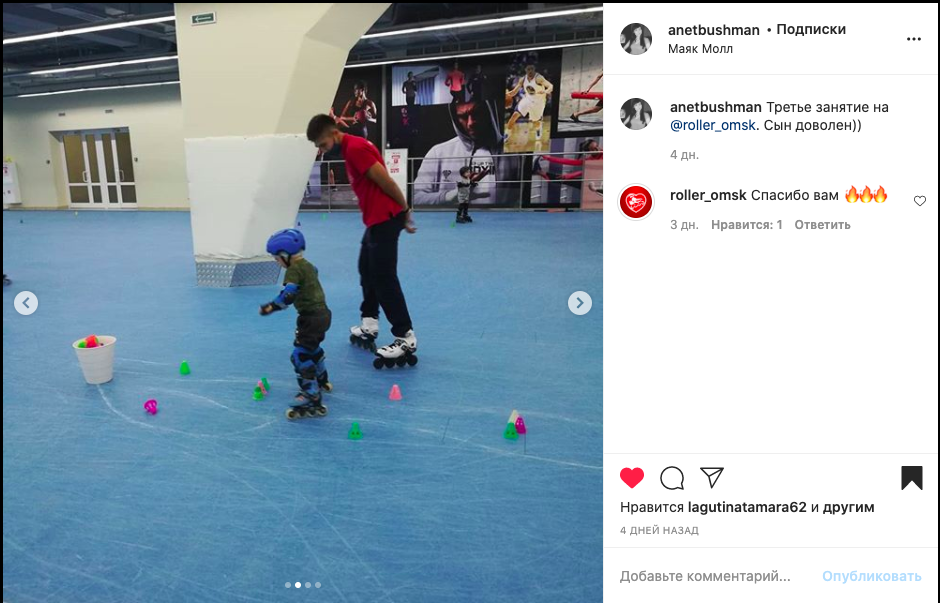Share post via paper plane icon
This screenshot has height=603, width=940.
pos(712,477)
